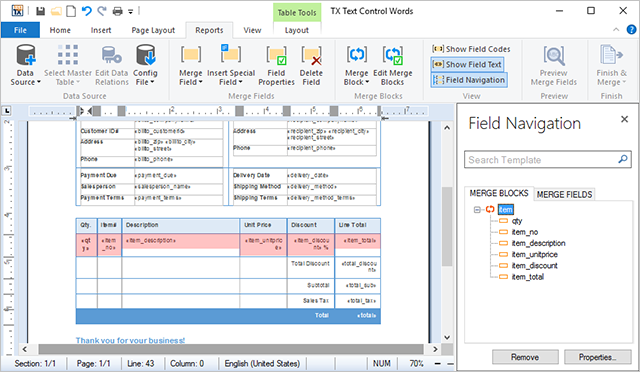Click the Edit Data Relations icon
The image size is (640, 372).
(111, 55)
